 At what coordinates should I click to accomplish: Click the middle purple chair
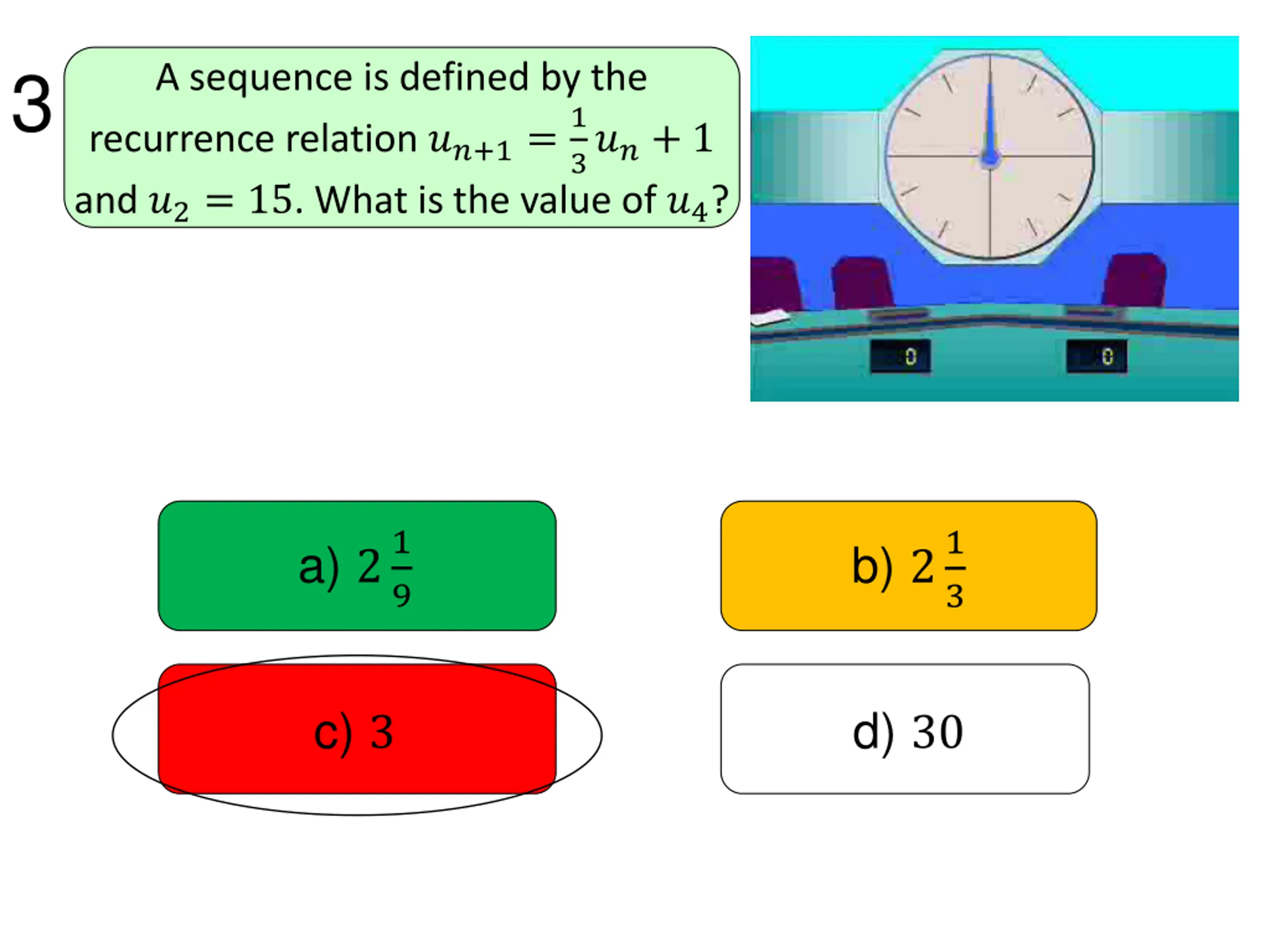(x=862, y=283)
